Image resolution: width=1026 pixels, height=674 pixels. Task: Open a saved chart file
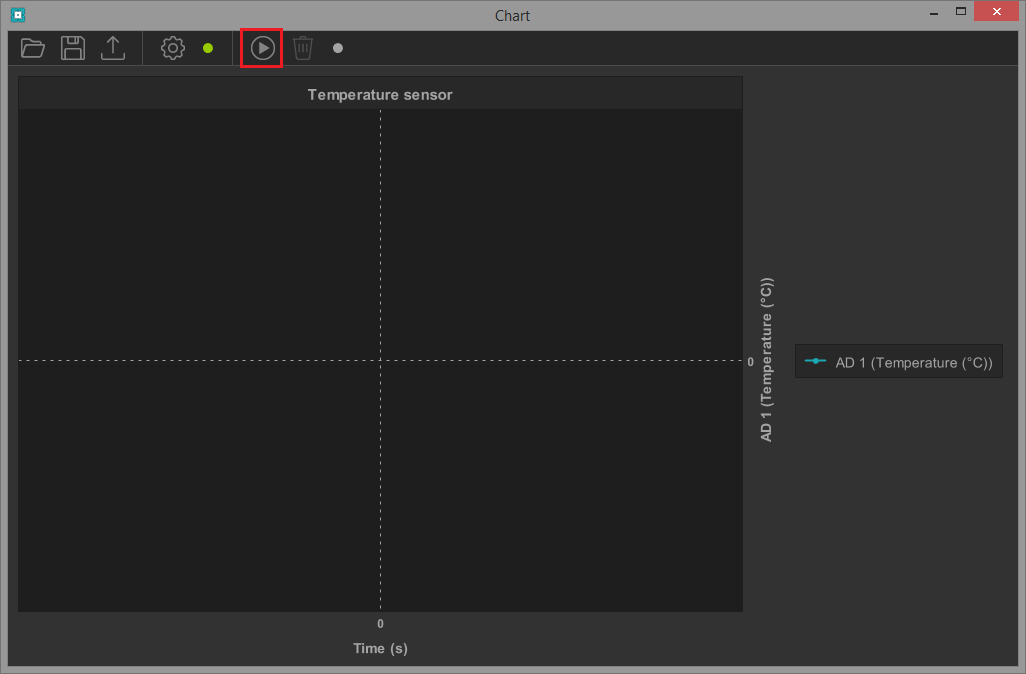click(x=32, y=48)
